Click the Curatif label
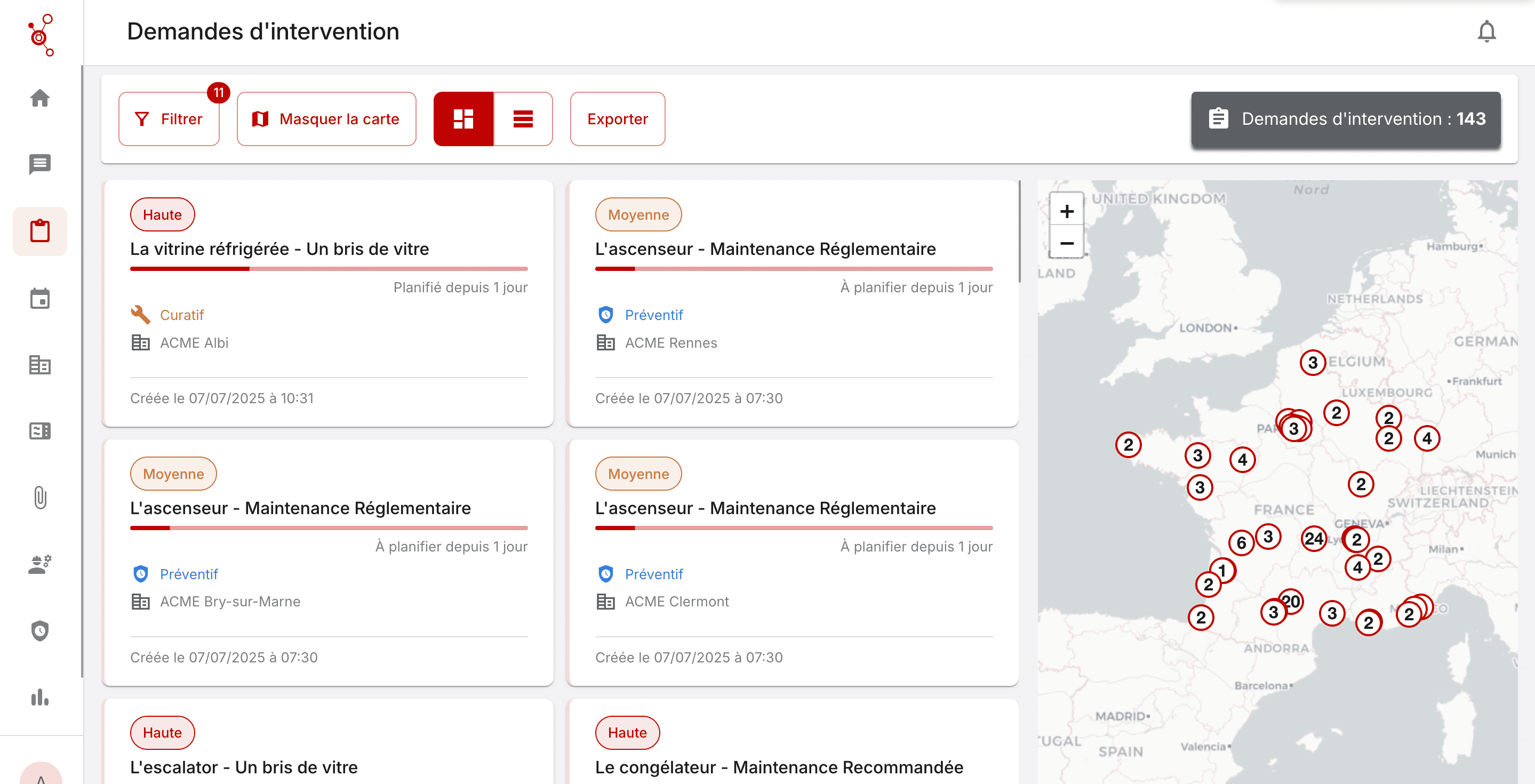 pyautogui.click(x=182, y=315)
